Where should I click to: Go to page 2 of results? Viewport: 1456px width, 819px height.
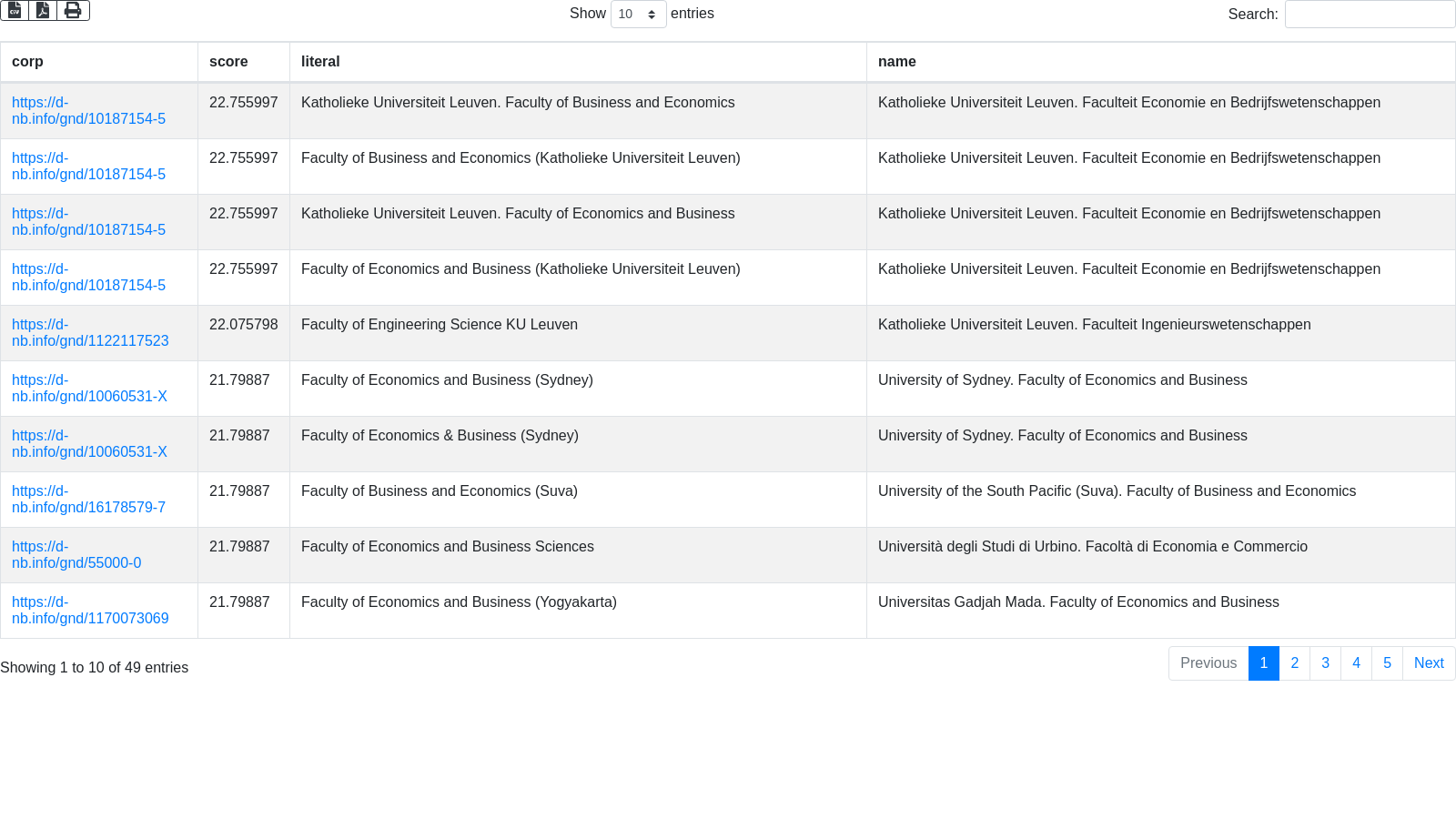(1294, 663)
